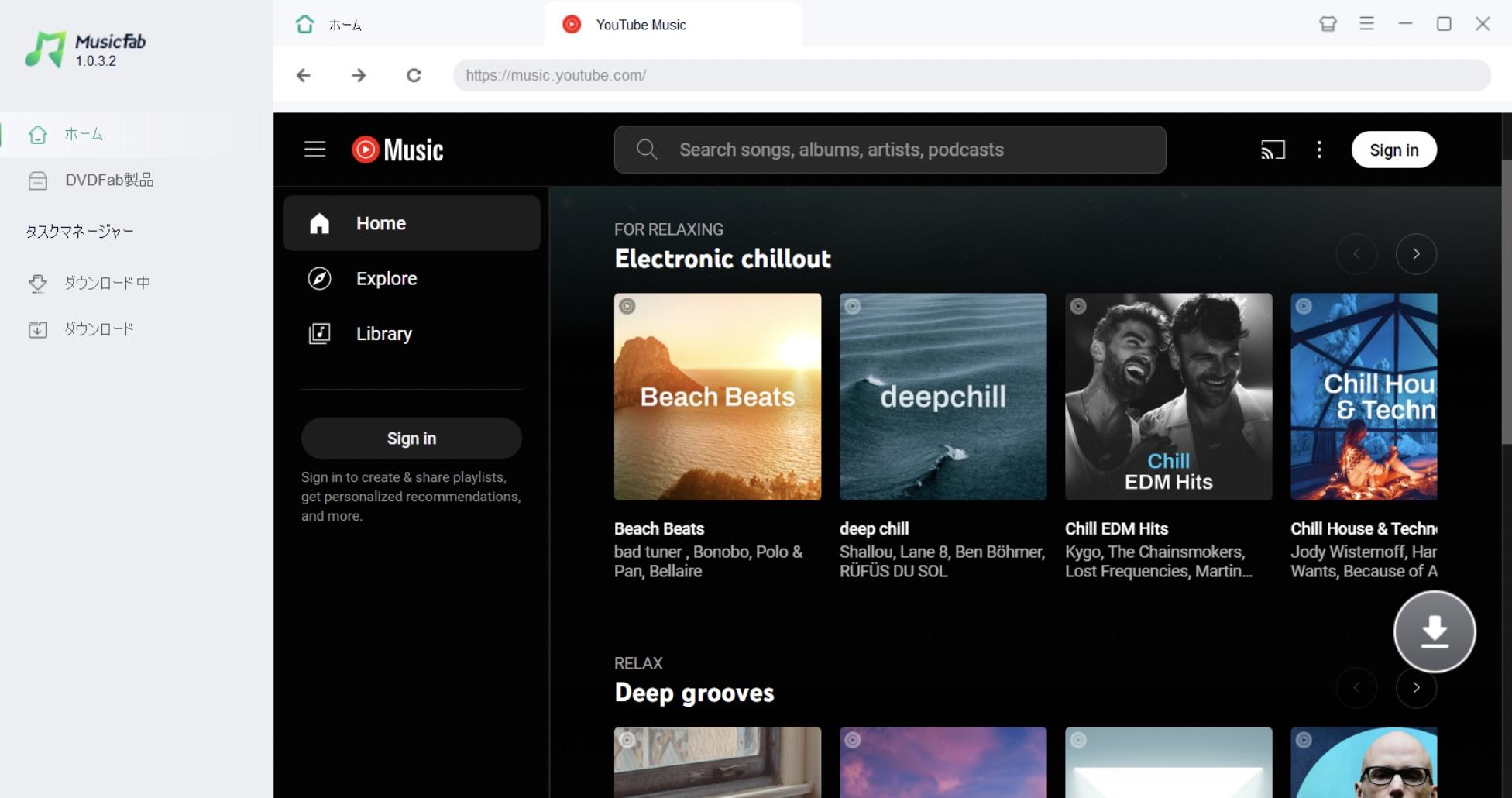Viewport: 1512px width, 798px height.
Task: Open the Chill EDM Hits thumbnail
Action: 1168,397
